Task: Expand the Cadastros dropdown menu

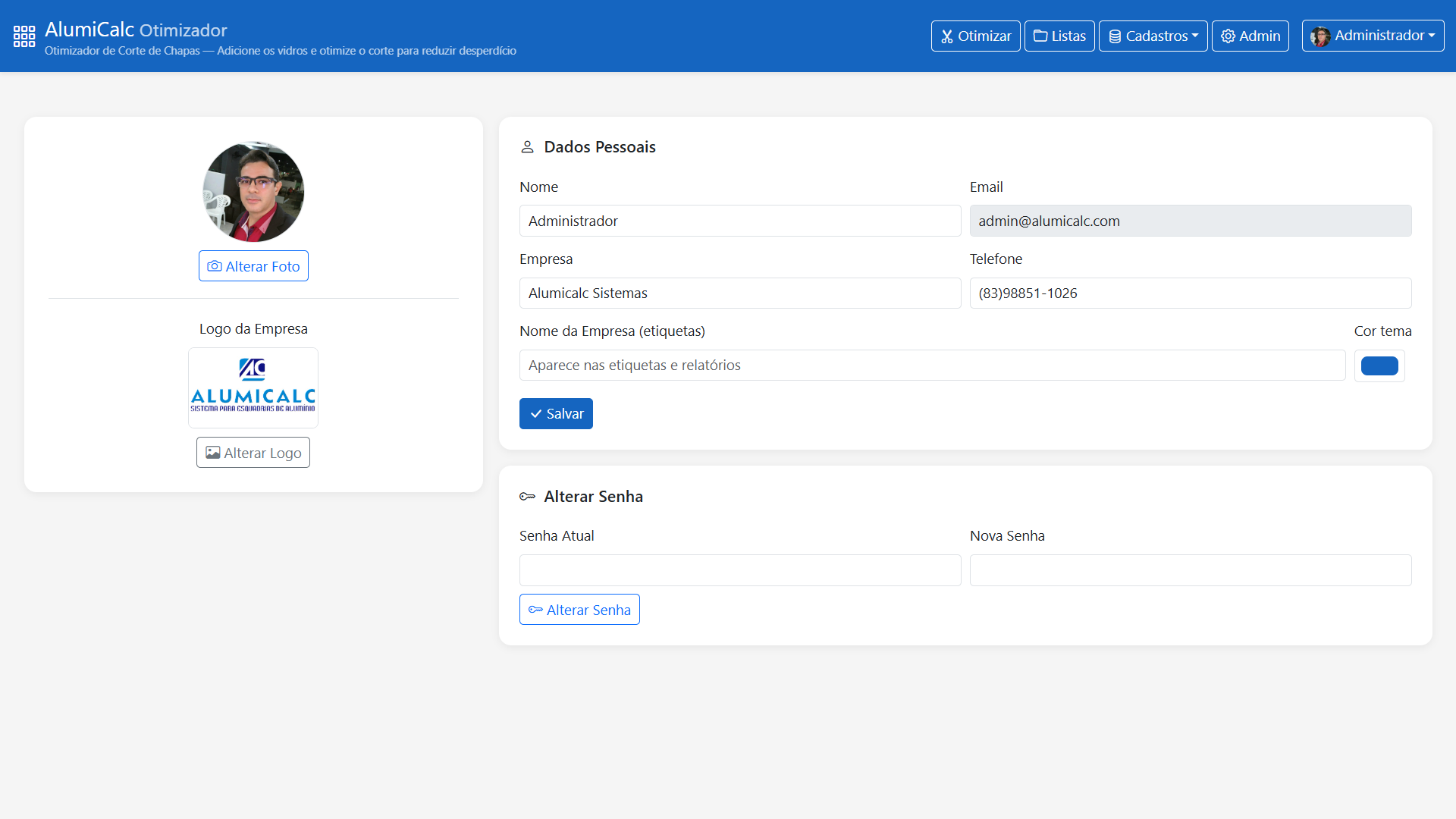Action: coord(1153,36)
